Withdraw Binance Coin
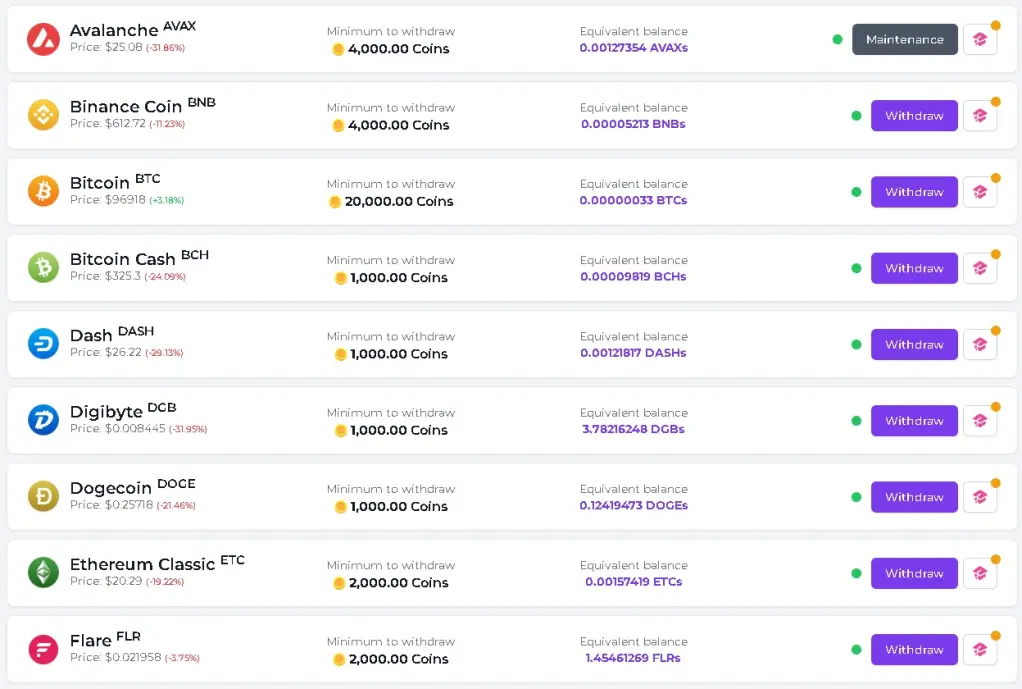The width and height of the screenshot is (1022, 689). [914, 115]
